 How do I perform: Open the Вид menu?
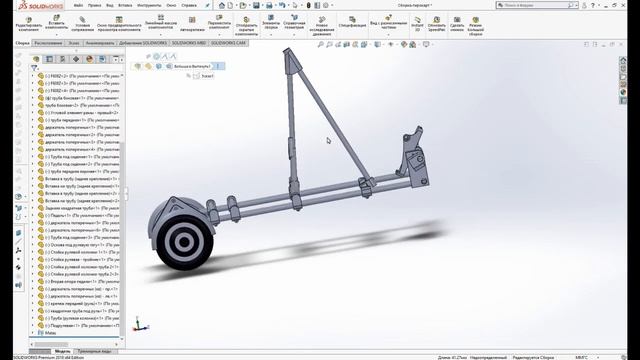(x=109, y=6)
